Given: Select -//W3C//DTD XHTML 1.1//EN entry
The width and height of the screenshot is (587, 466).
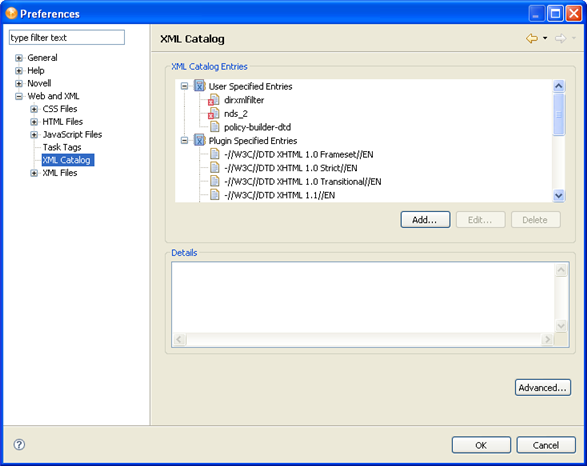Looking at the screenshot, I should (x=279, y=195).
